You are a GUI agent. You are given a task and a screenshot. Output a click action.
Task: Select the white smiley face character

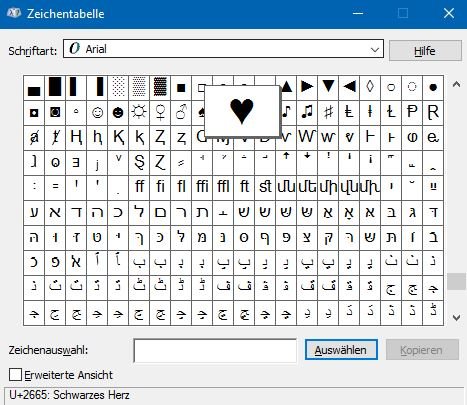[x=97, y=113]
